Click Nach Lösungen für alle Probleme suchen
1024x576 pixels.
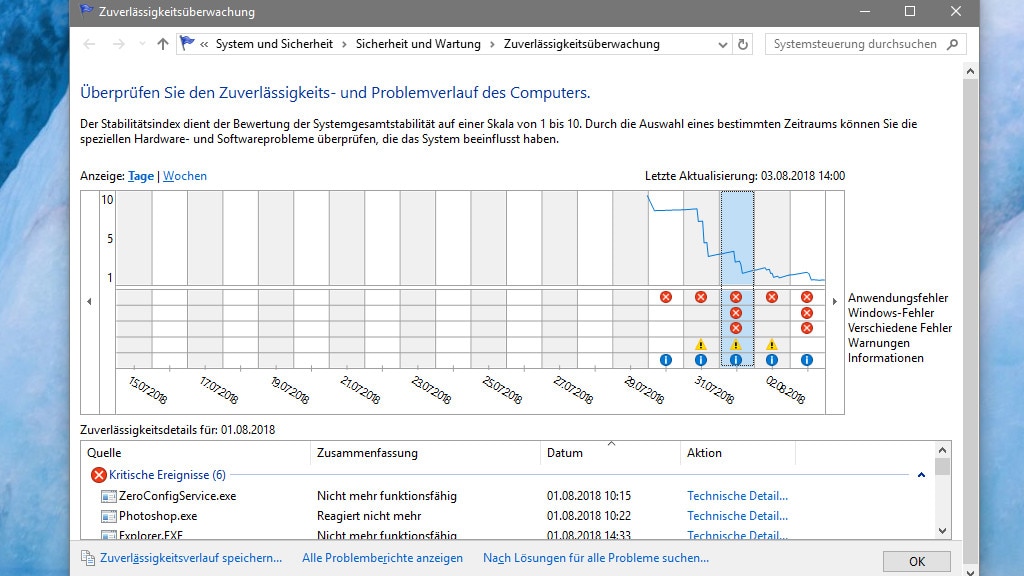596,558
